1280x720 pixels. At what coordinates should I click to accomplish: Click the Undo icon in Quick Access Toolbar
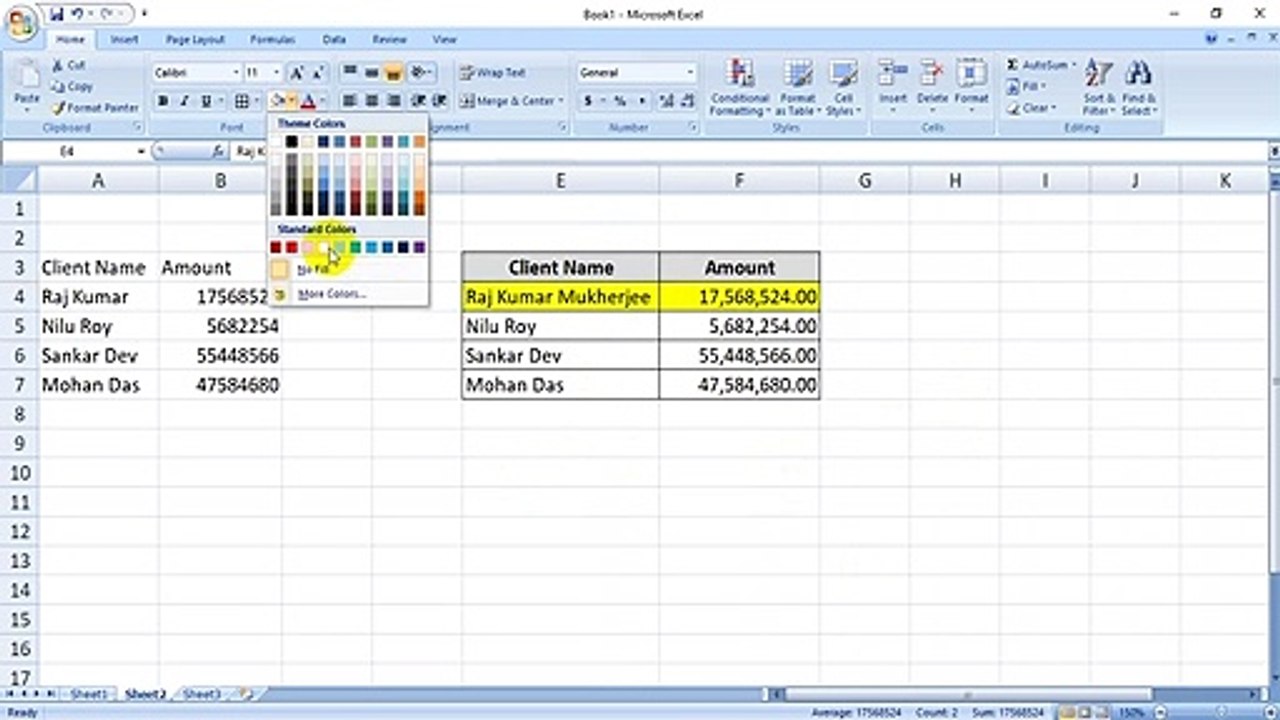(x=78, y=14)
